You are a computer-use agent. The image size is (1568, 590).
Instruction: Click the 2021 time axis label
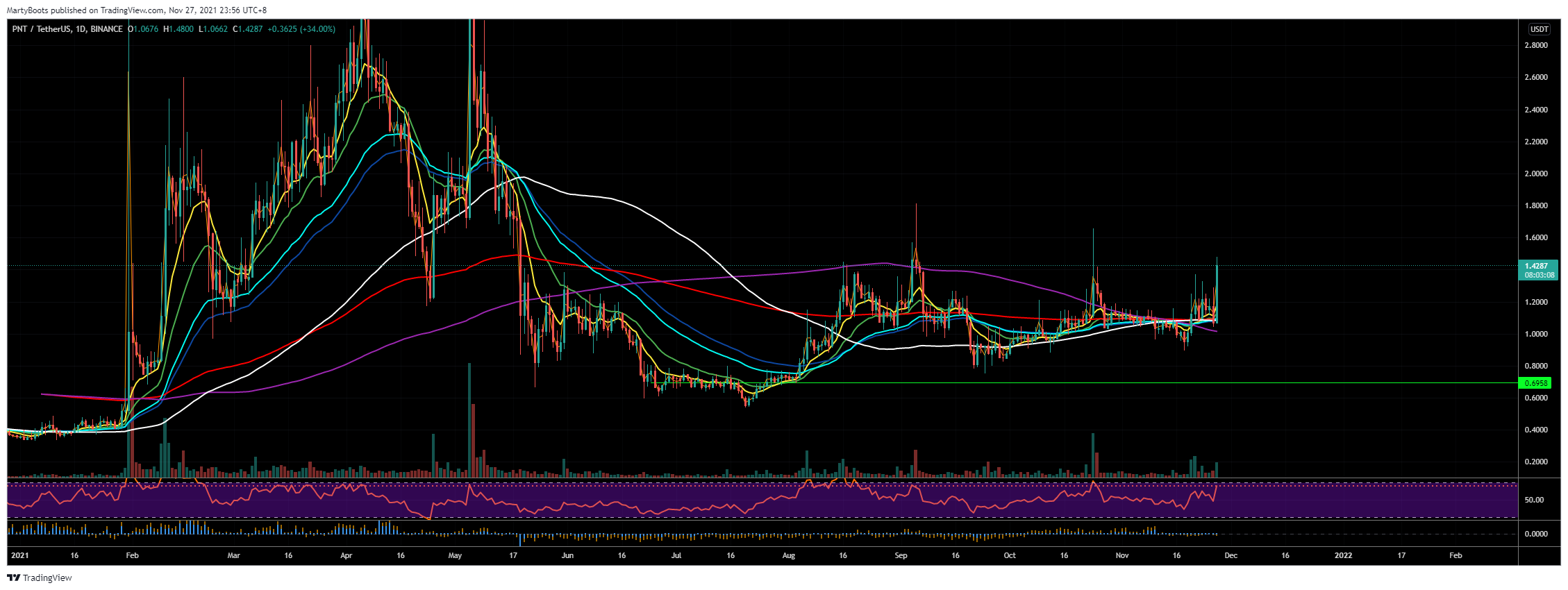tap(20, 555)
